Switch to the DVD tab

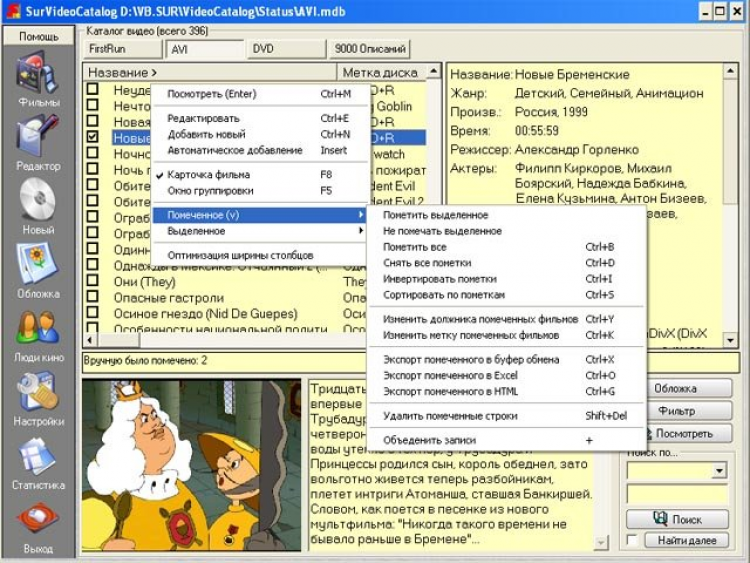pos(286,49)
